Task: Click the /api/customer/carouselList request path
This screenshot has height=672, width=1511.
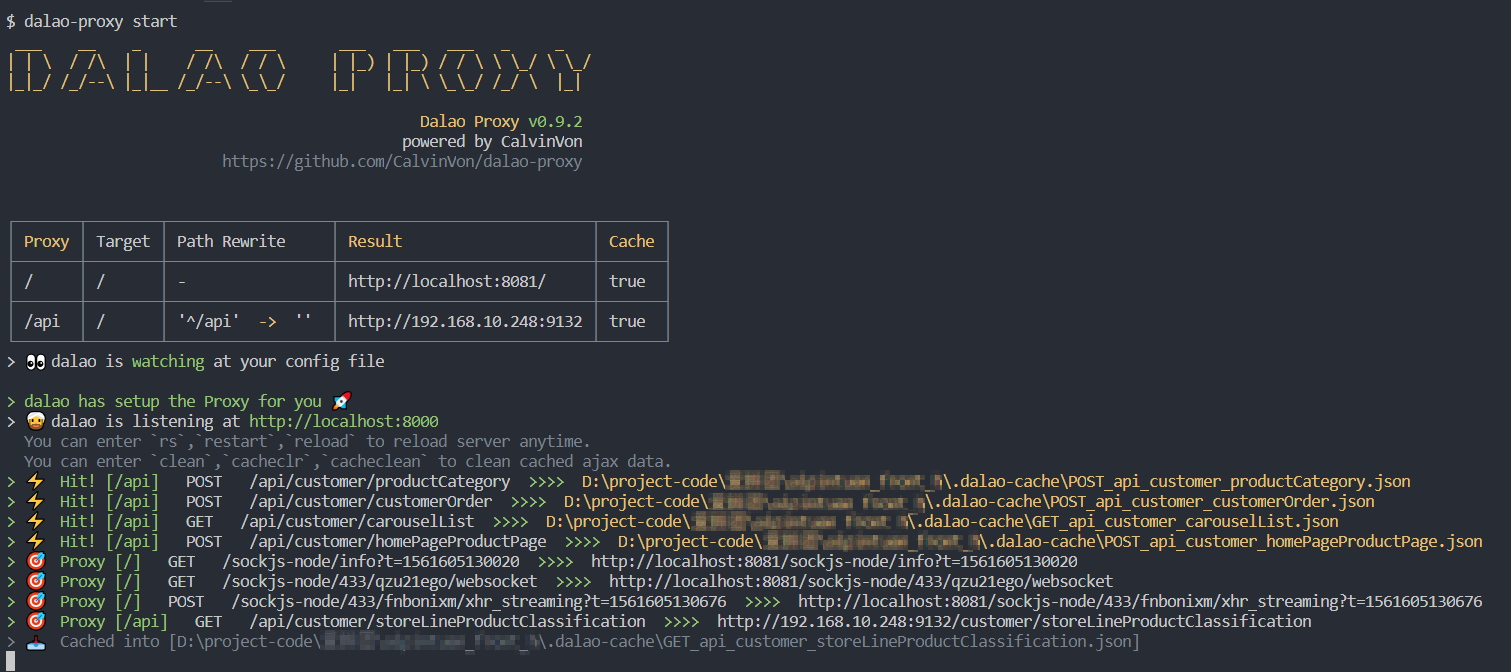Action: click(357, 521)
